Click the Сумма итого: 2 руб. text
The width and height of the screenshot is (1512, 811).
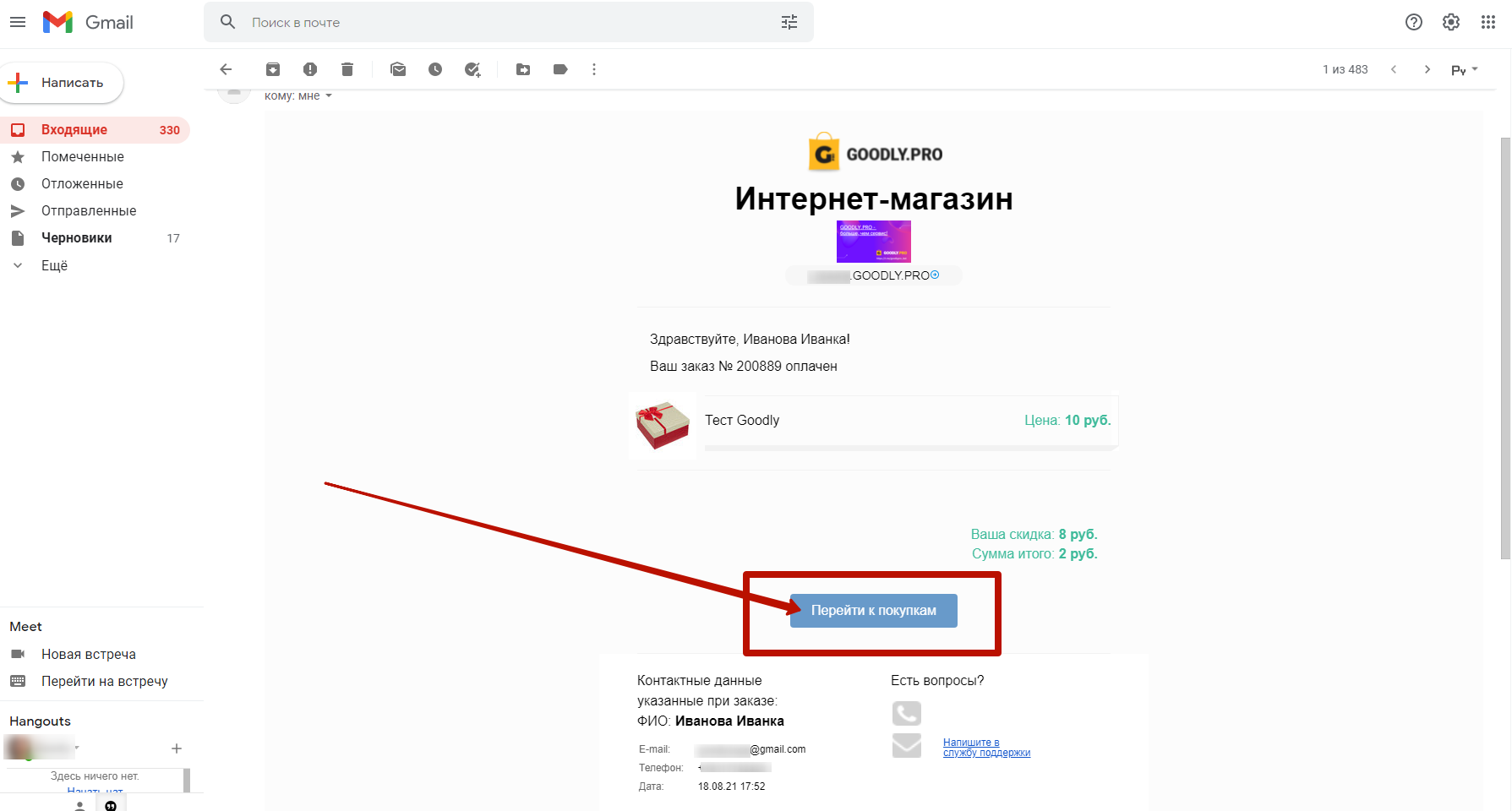click(x=1034, y=553)
